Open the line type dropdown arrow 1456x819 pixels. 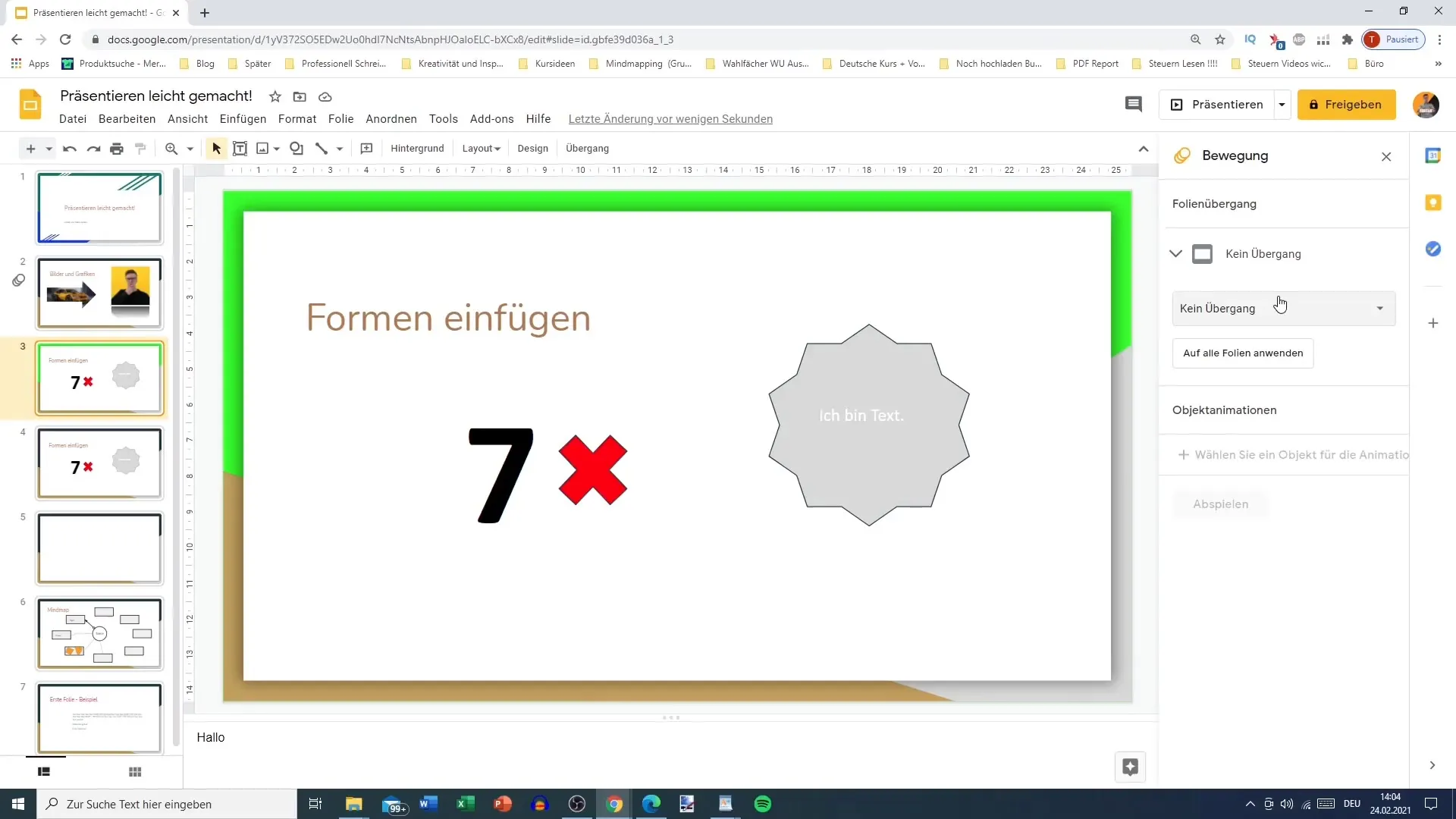coord(340,149)
